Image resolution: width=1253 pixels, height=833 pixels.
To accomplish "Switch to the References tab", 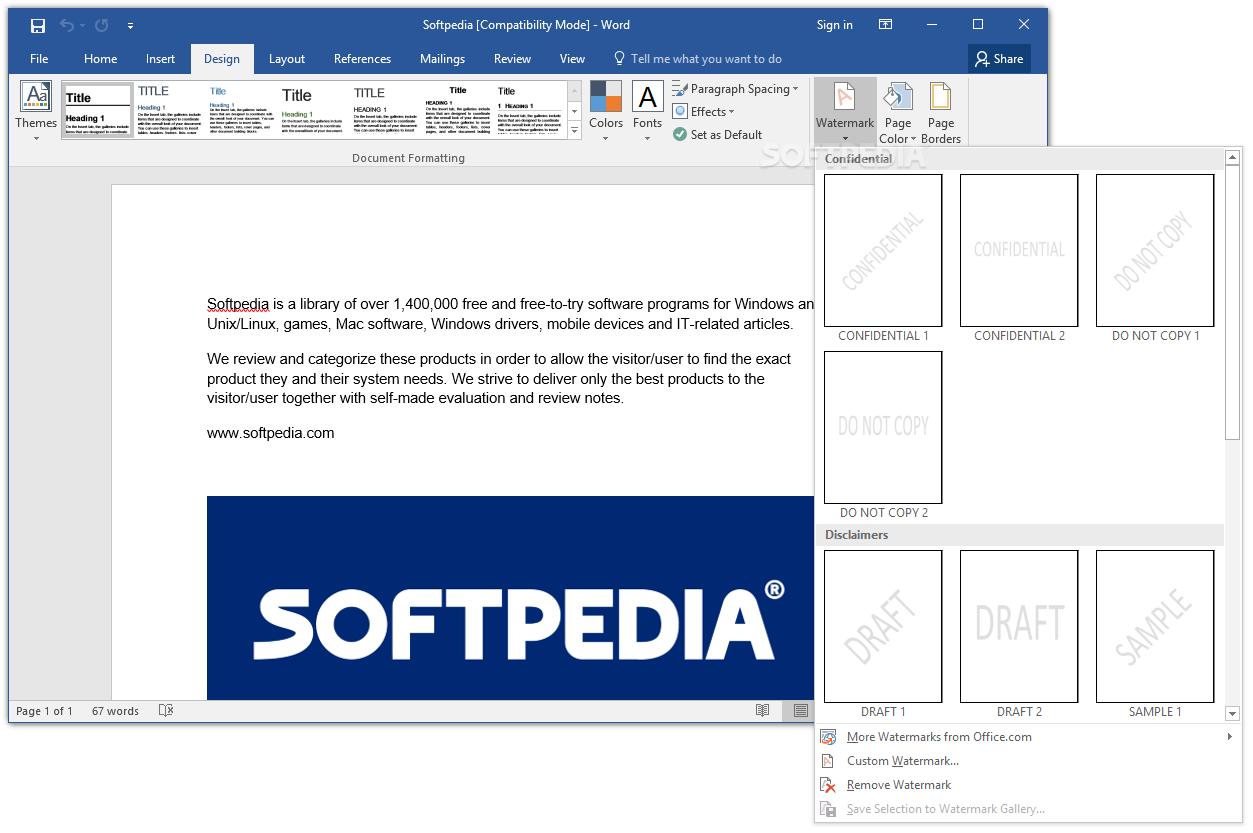I will pos(362,59).
